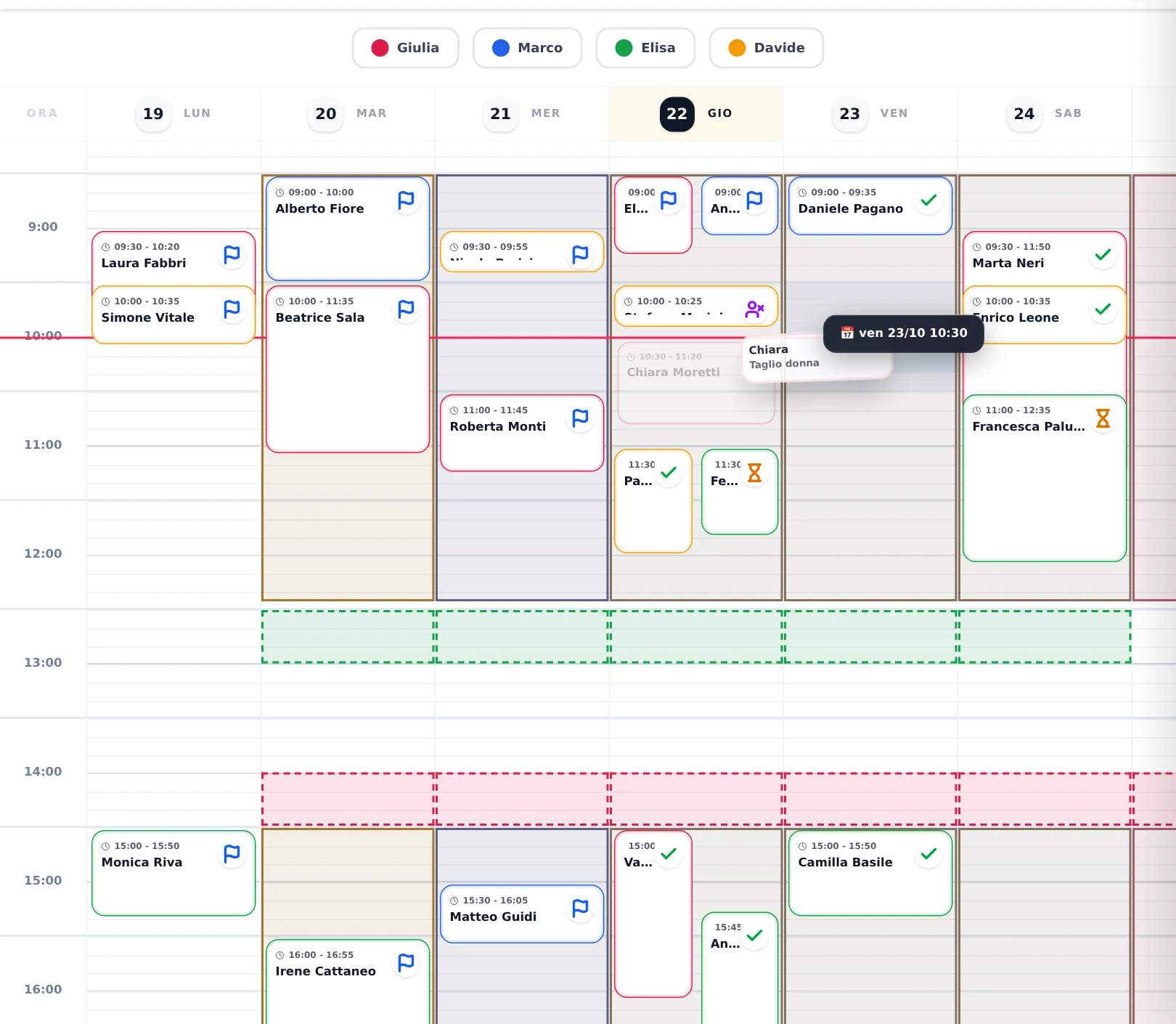This screenshot has height=1024, width=1176.
Task: Click checkmark icon on Pa... 11:30 appointment
Action: [669, 473]
